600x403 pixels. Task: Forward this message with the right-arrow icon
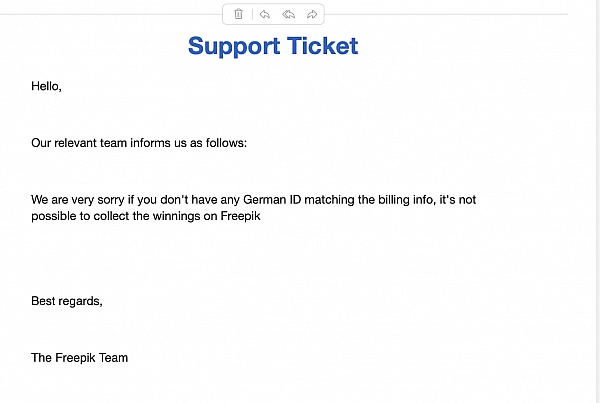tap(312, 14)
